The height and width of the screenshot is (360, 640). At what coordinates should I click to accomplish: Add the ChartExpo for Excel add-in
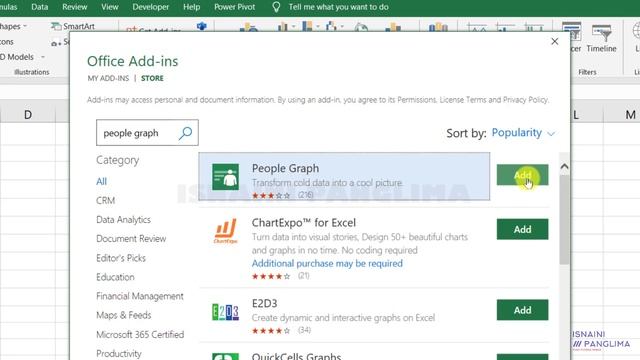pyautogui.click(x=522, y=229)
